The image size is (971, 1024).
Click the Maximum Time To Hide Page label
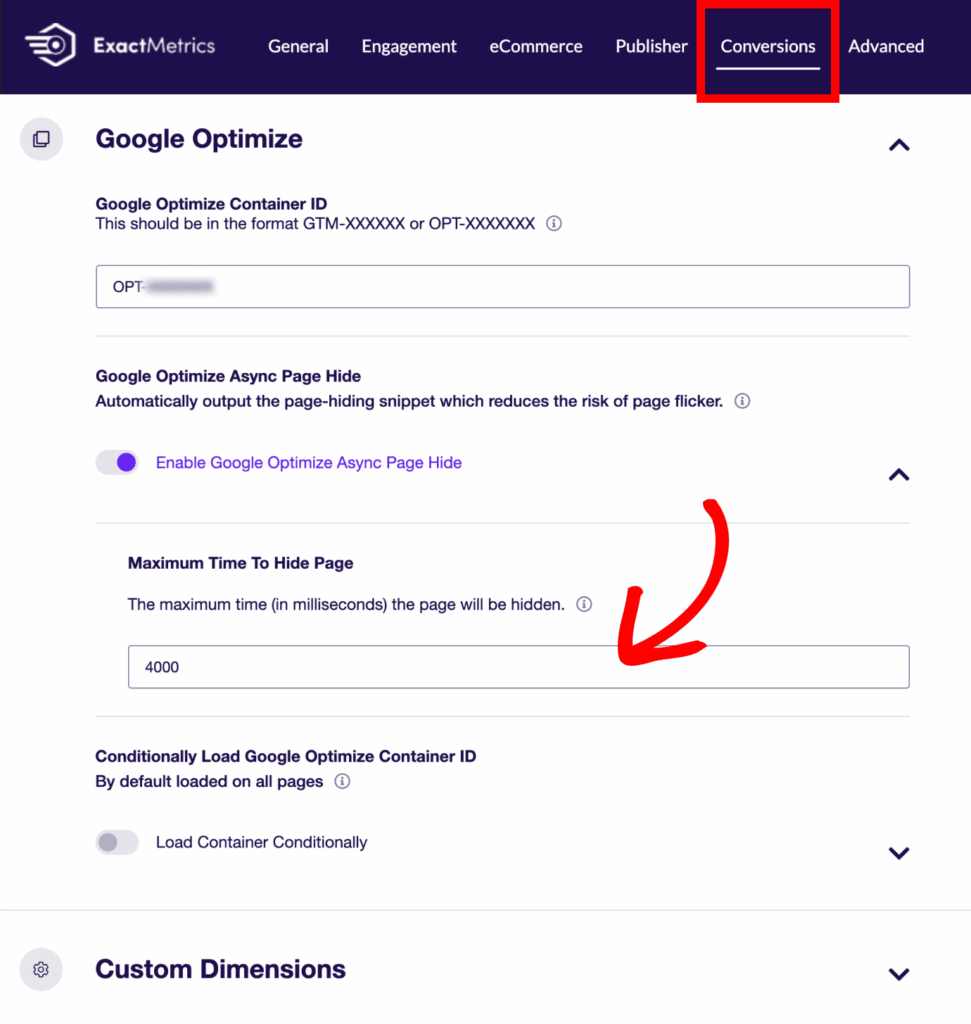(240, 563)
